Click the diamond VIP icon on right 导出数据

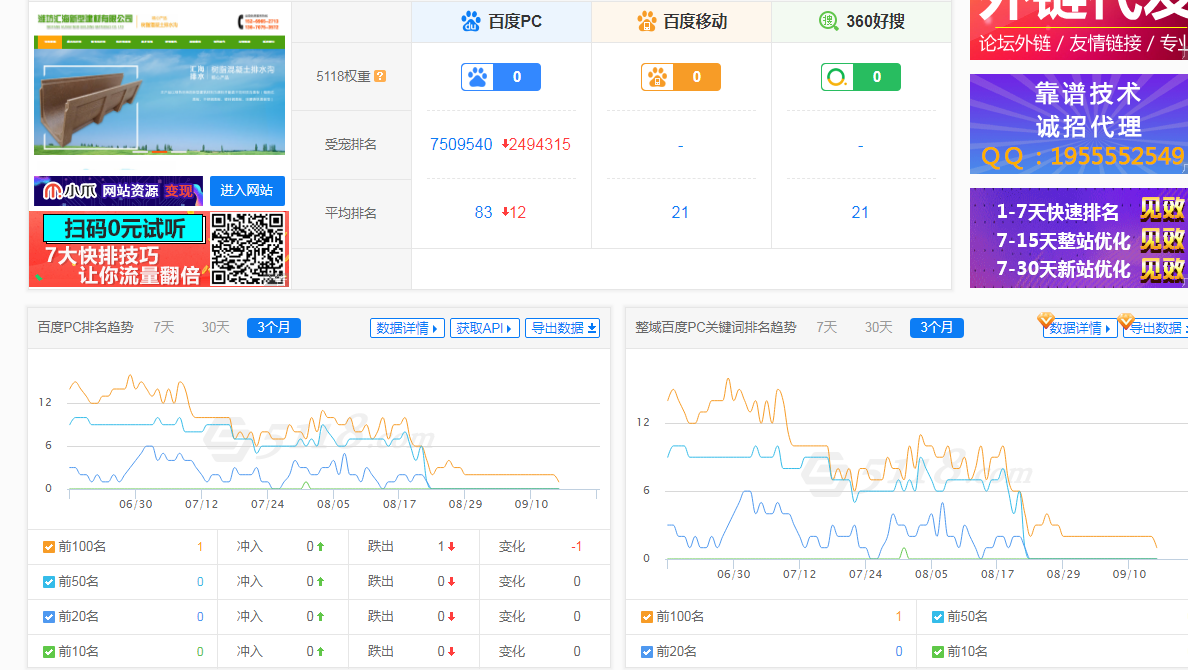(x=1126, y=321)
